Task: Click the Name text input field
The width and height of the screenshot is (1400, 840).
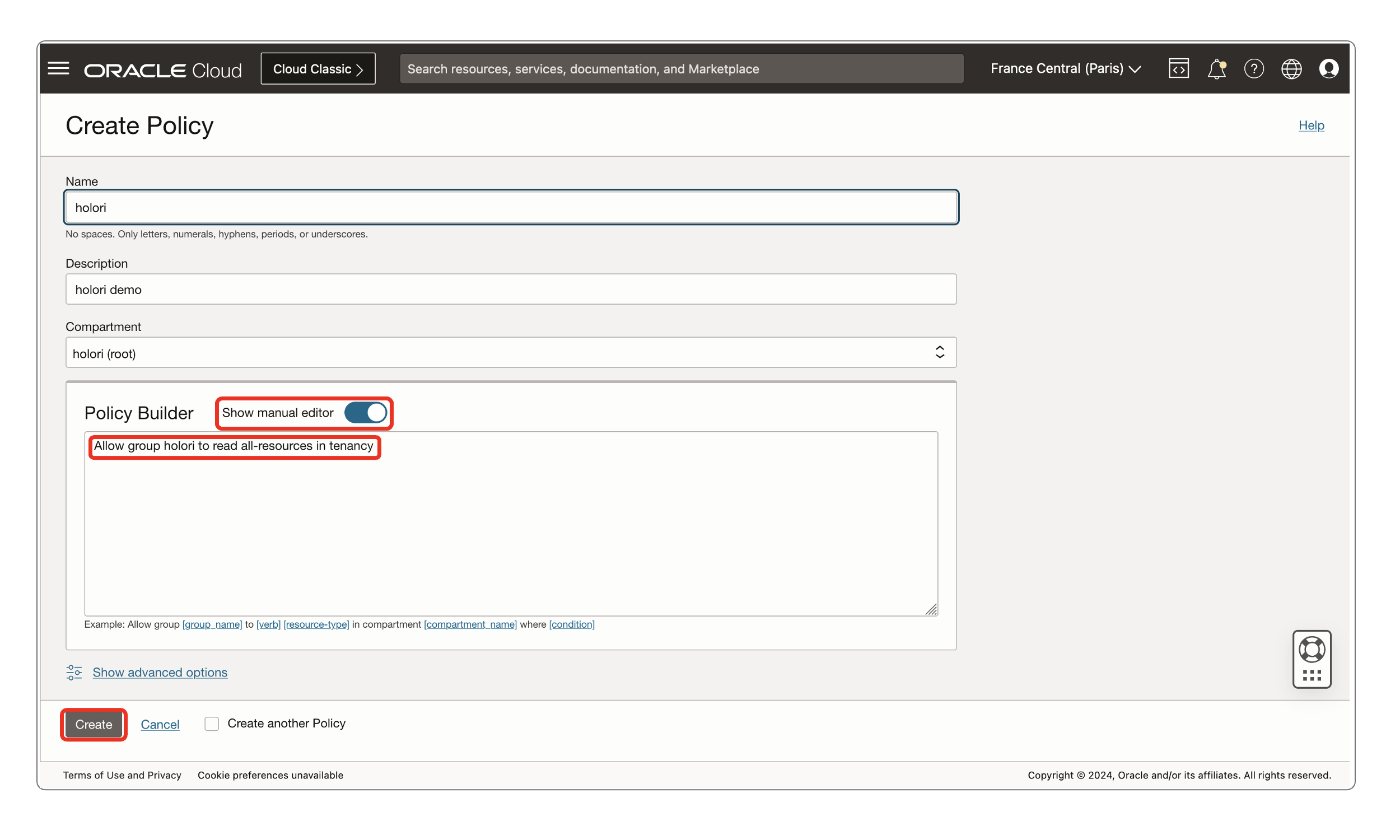Action: click(x=510, y=207)
